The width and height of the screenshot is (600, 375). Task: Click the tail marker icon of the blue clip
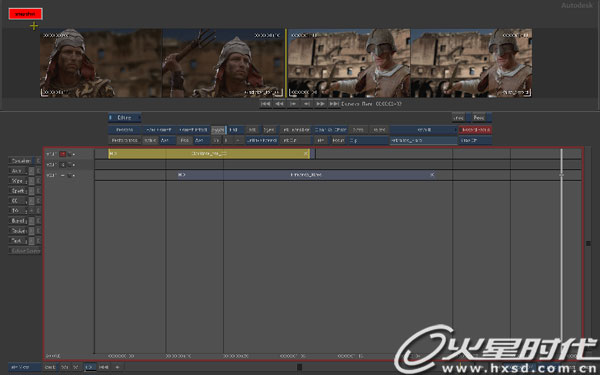pyautogui.click(x=432, y=174)
